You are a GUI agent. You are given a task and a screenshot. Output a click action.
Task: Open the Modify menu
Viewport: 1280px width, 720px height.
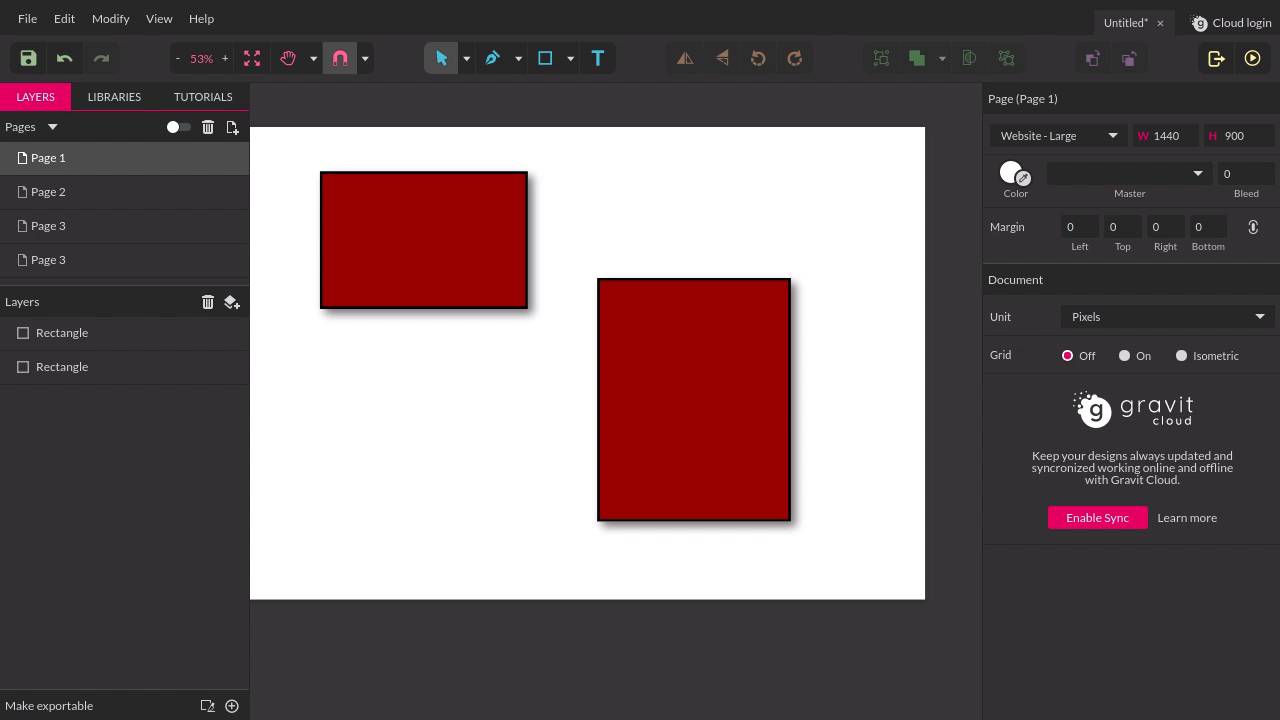110,18
